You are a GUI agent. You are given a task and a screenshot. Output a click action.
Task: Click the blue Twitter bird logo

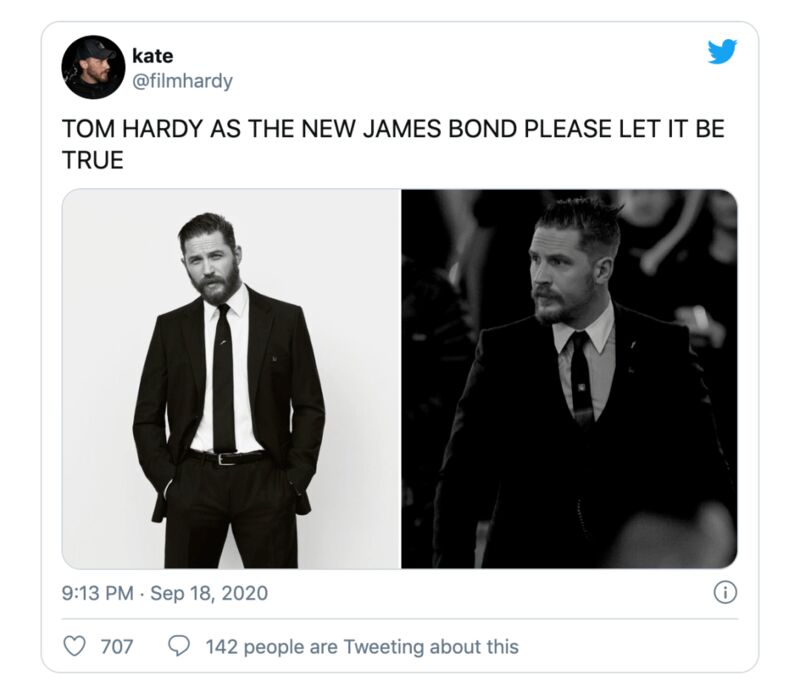pyautogui.click(x=722, y=51)
